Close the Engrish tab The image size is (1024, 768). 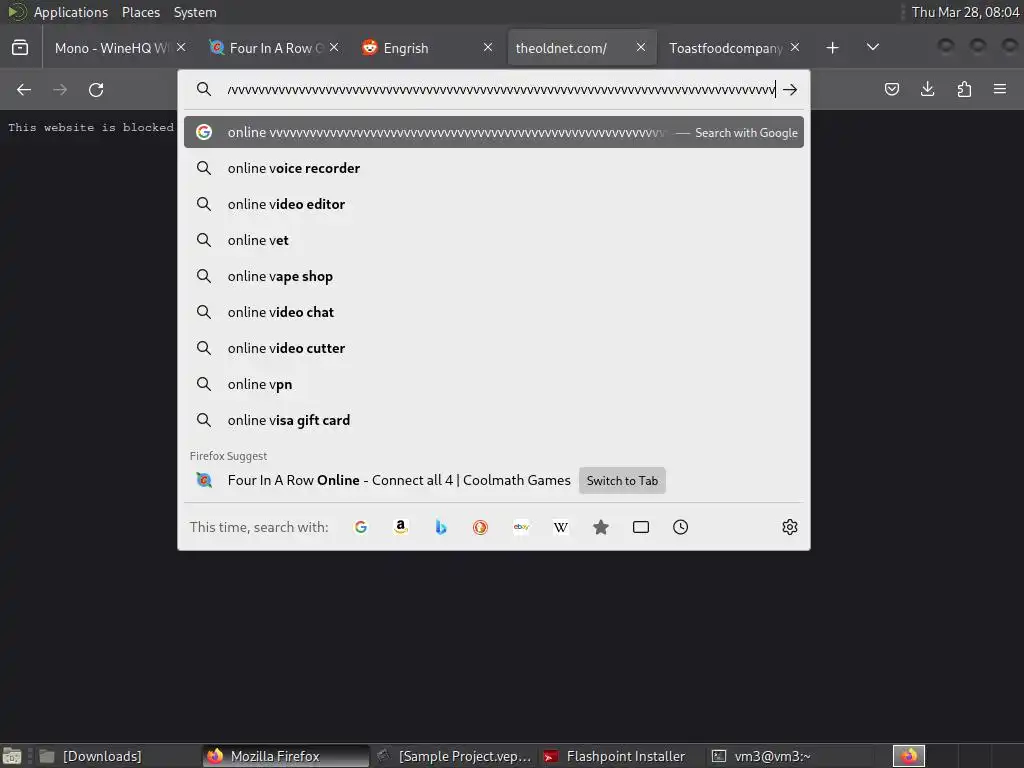488,47
